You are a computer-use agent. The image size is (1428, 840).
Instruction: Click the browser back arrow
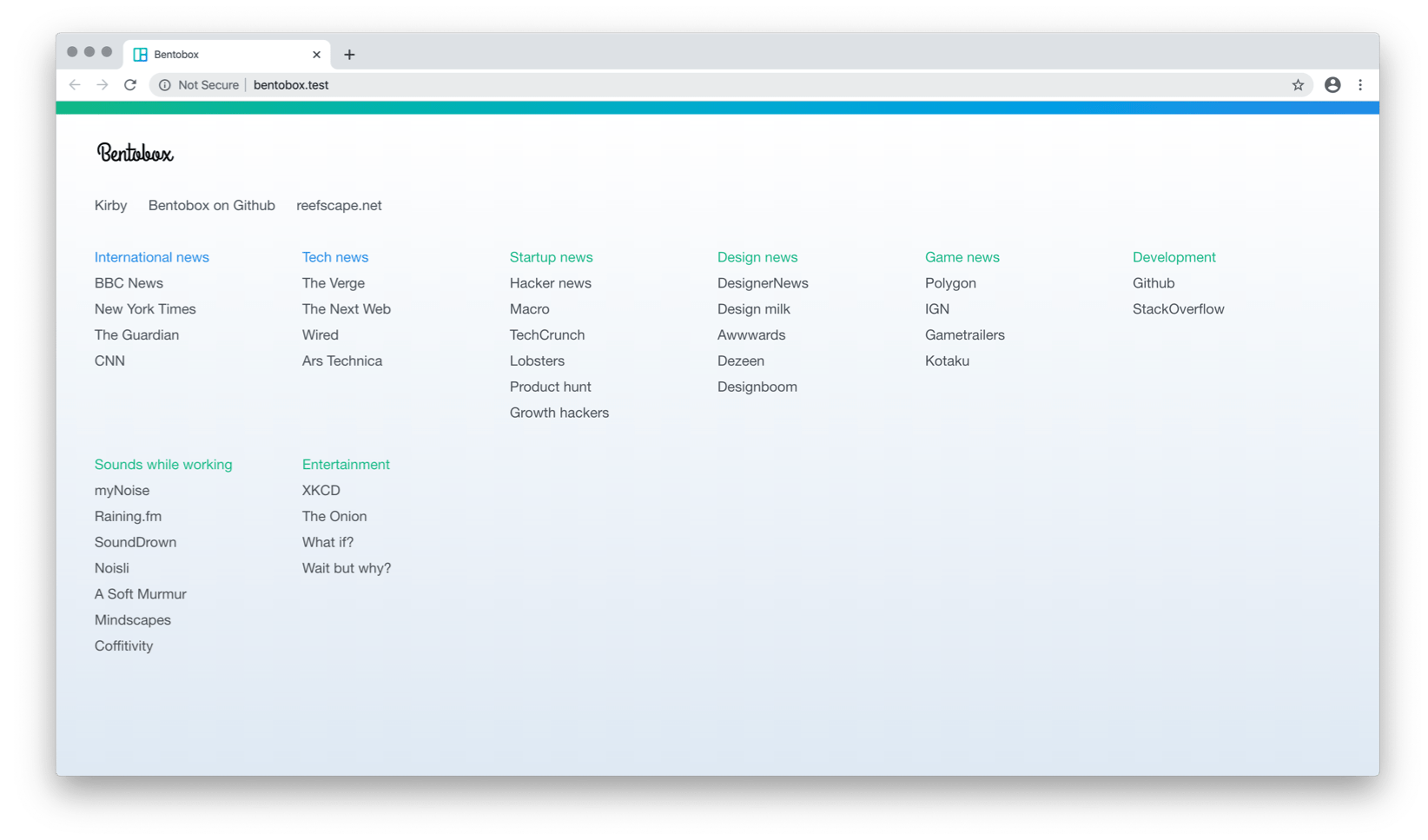[75, 85]
